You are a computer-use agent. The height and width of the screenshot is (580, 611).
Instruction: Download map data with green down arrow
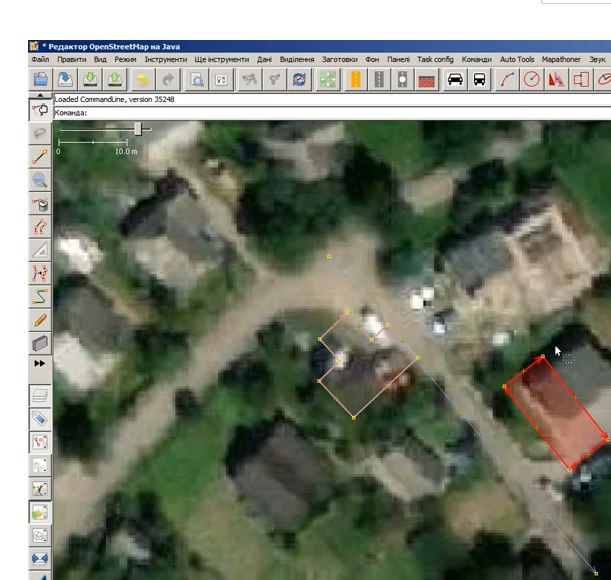(x=90, y=80)
